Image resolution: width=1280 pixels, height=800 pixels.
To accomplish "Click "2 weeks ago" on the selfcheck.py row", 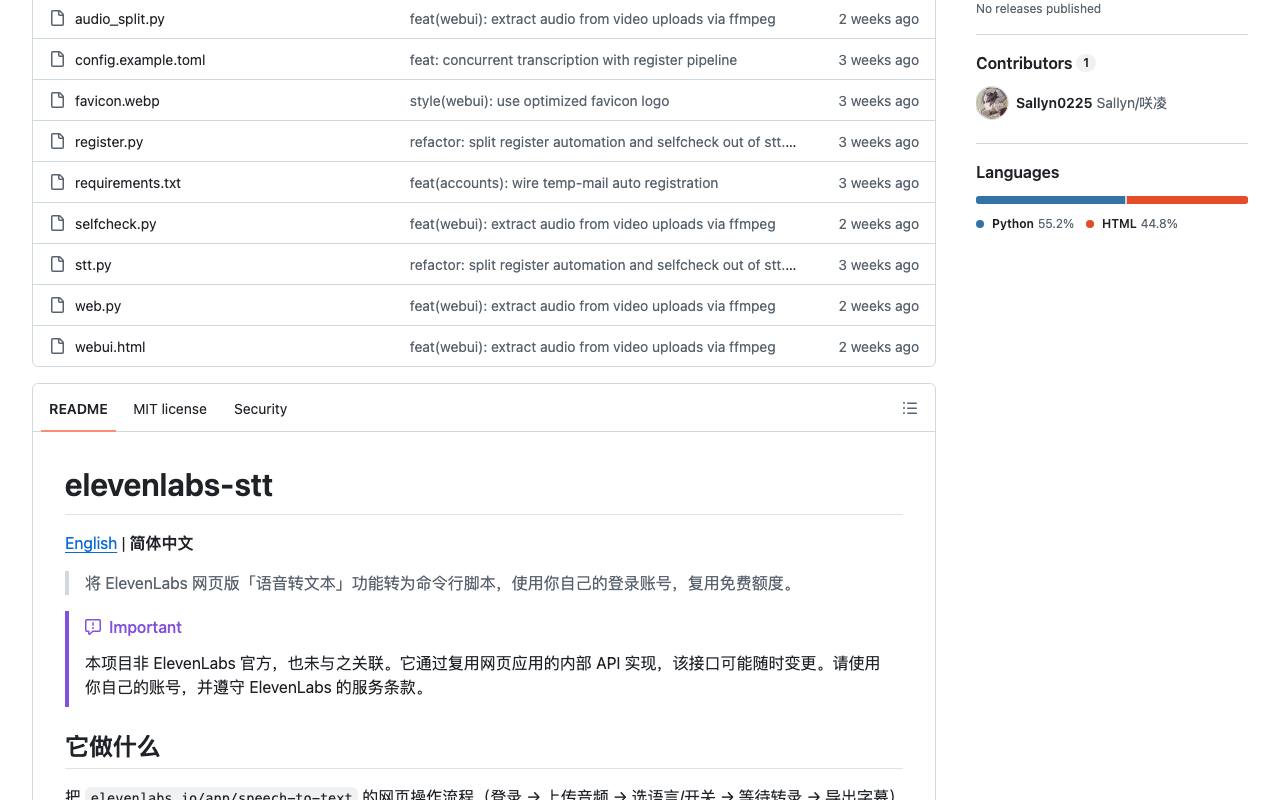I will click(879, 224).
